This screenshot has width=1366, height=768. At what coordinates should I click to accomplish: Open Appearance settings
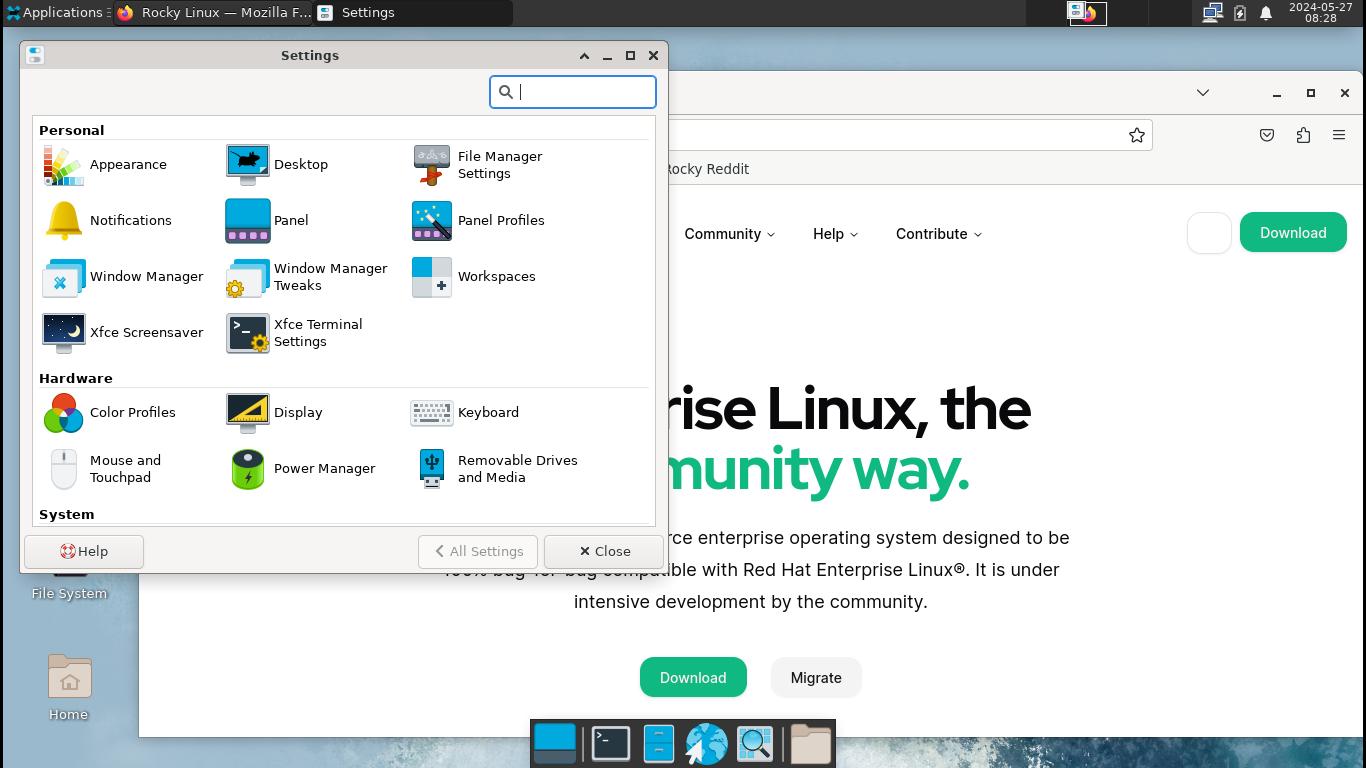[105, 165]
